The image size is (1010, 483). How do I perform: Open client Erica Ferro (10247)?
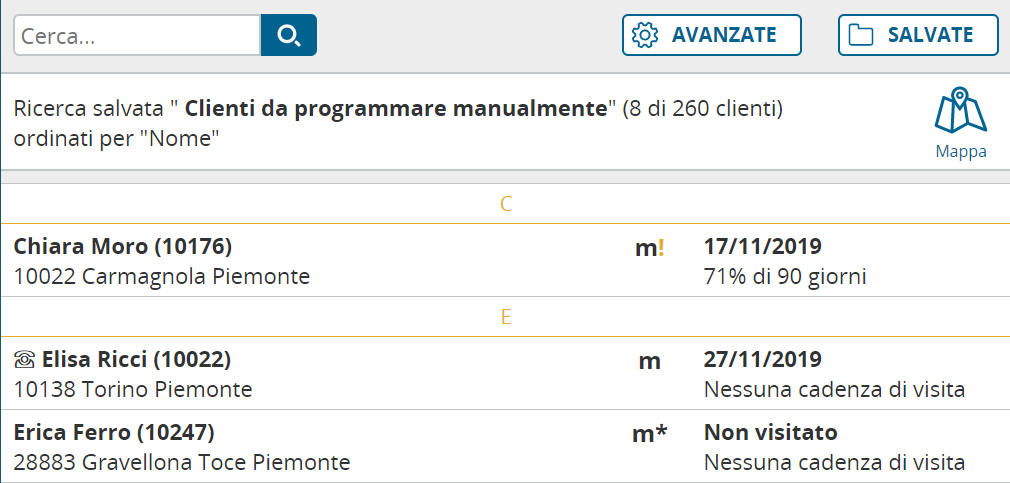point(114,433)
